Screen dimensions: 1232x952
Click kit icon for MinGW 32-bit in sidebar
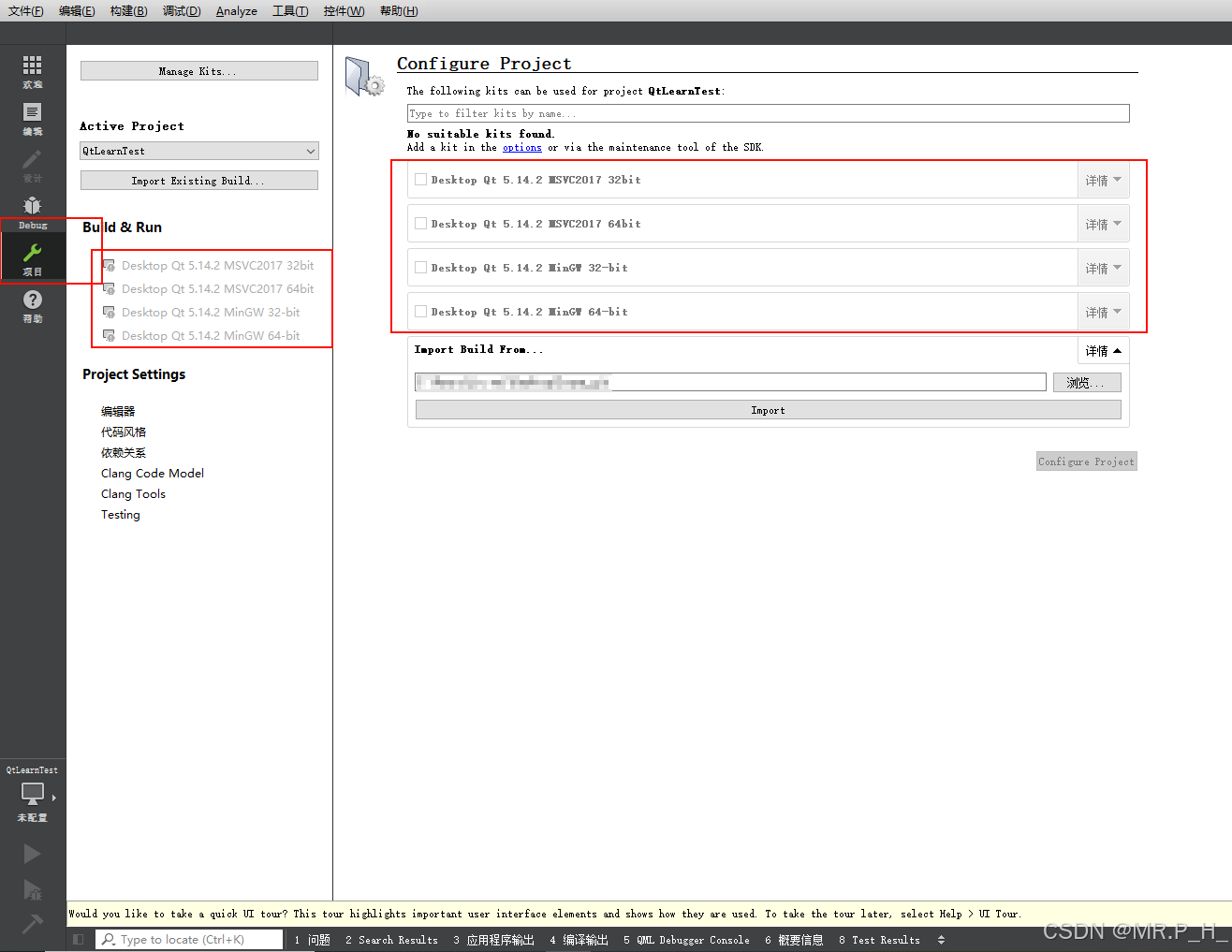pyautogui.click(x=109, y=313)
